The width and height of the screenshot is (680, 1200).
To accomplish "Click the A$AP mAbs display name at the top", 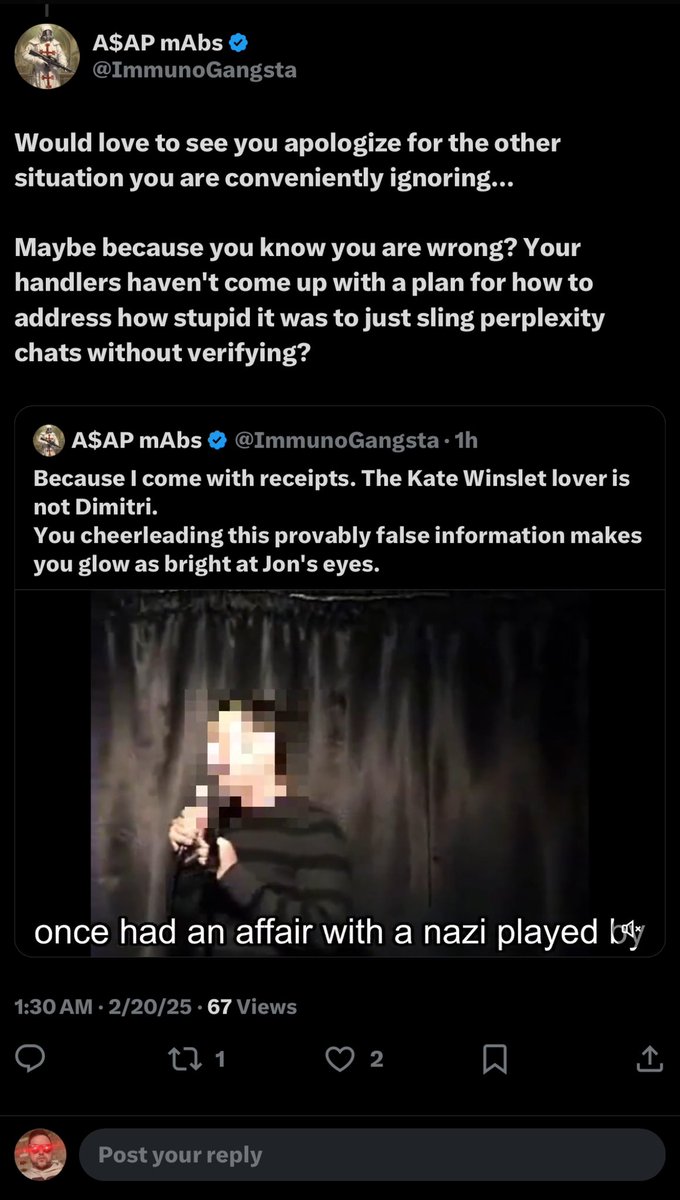I will click(x=157, y=43).
